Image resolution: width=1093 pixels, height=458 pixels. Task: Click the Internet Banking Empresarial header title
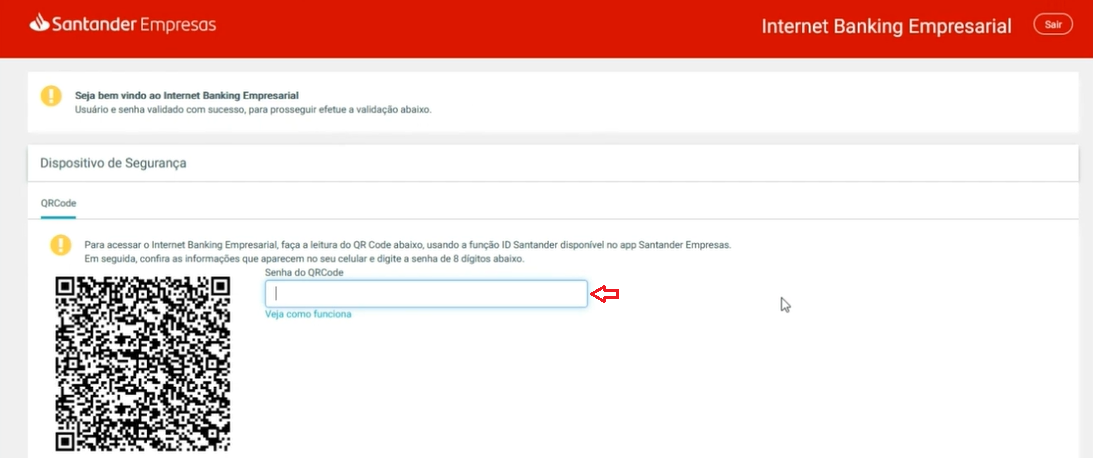[x=886, y=26]
